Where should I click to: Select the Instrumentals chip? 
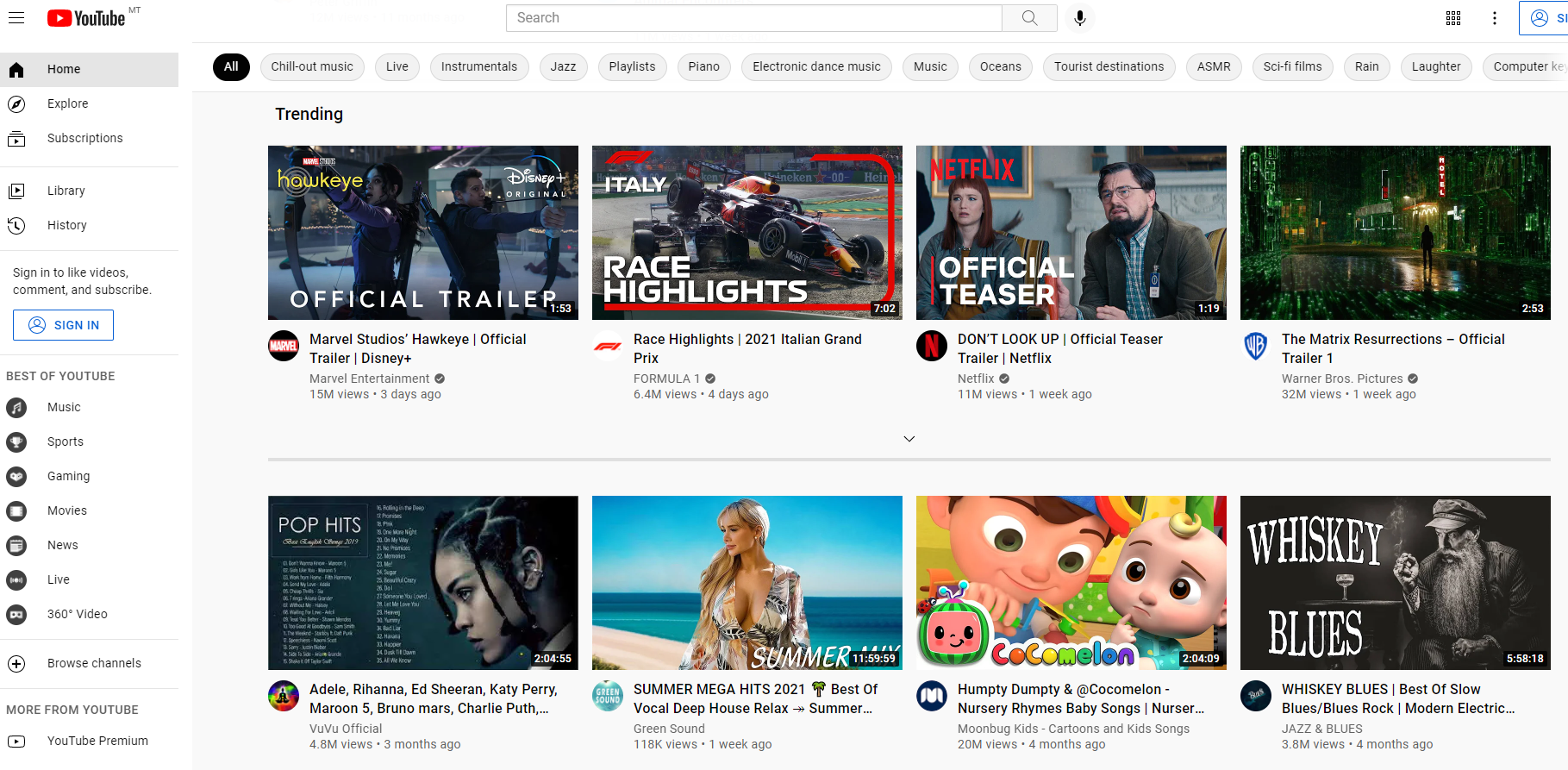pos(479,66)
